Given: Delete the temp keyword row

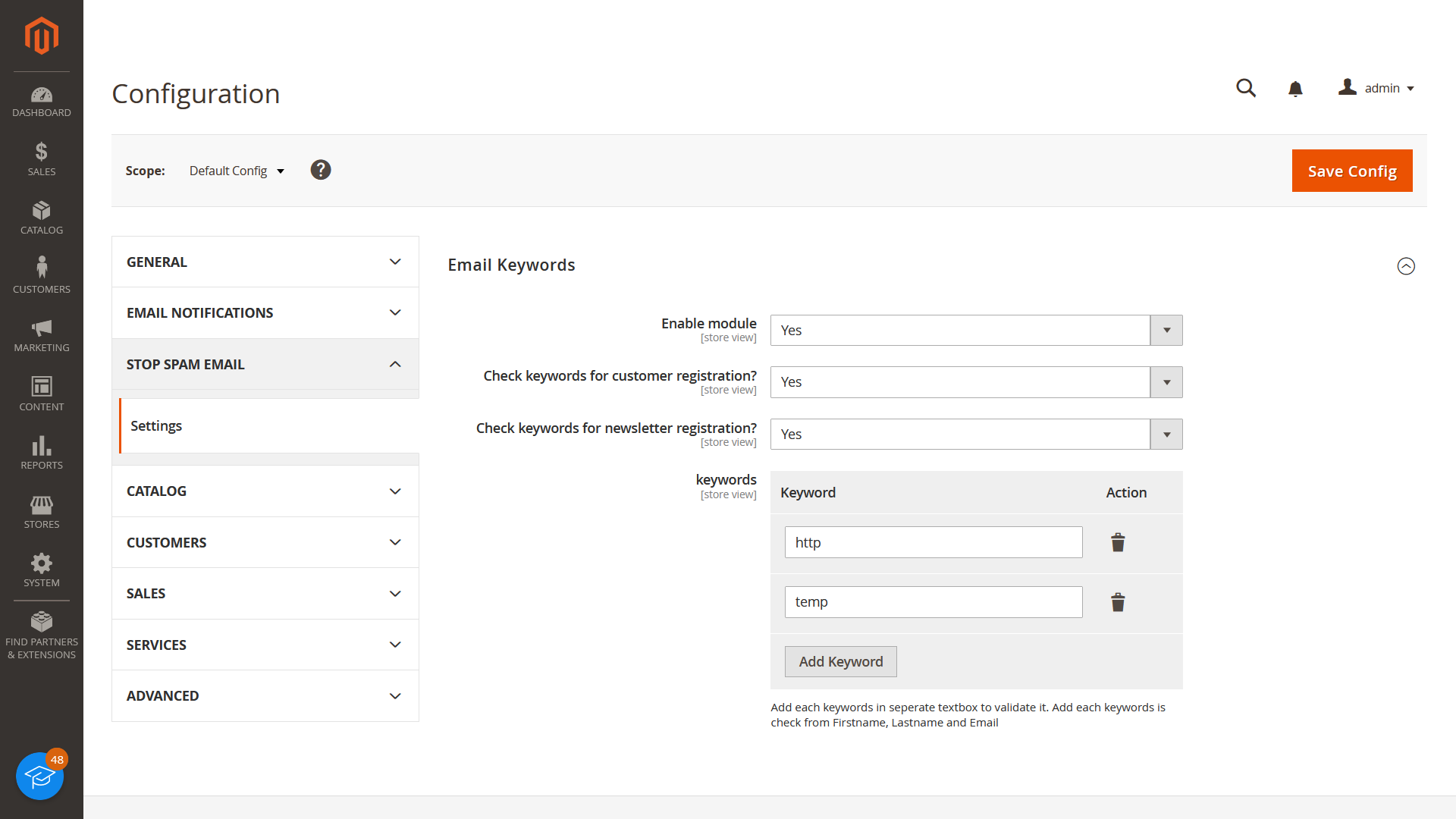Looking at the screenshot, I should [x=1118, y=602].
